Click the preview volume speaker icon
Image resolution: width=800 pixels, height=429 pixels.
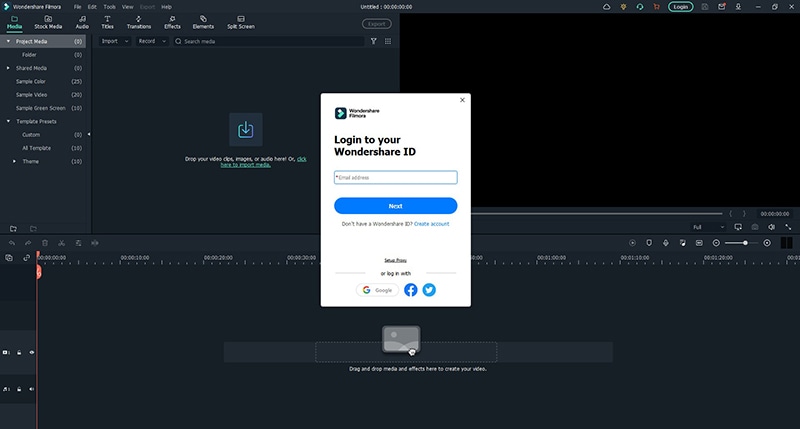click(771, 227)
